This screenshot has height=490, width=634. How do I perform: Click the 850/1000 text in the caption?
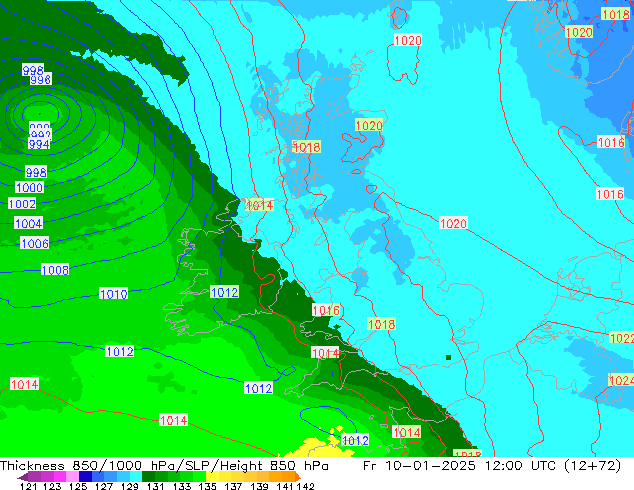click(107, 466)
